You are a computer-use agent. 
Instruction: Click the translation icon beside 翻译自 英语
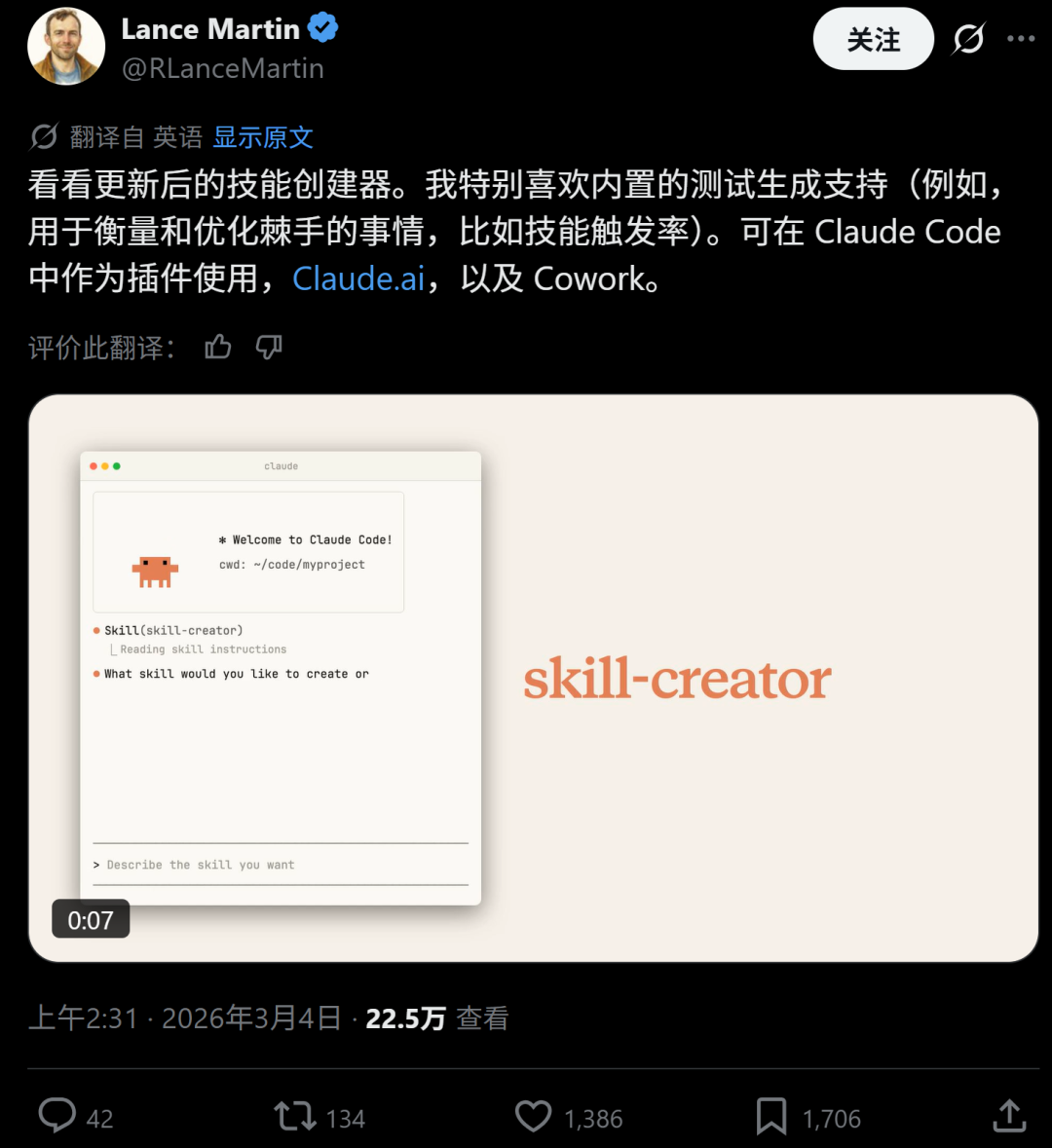click(x=44, y=137)
